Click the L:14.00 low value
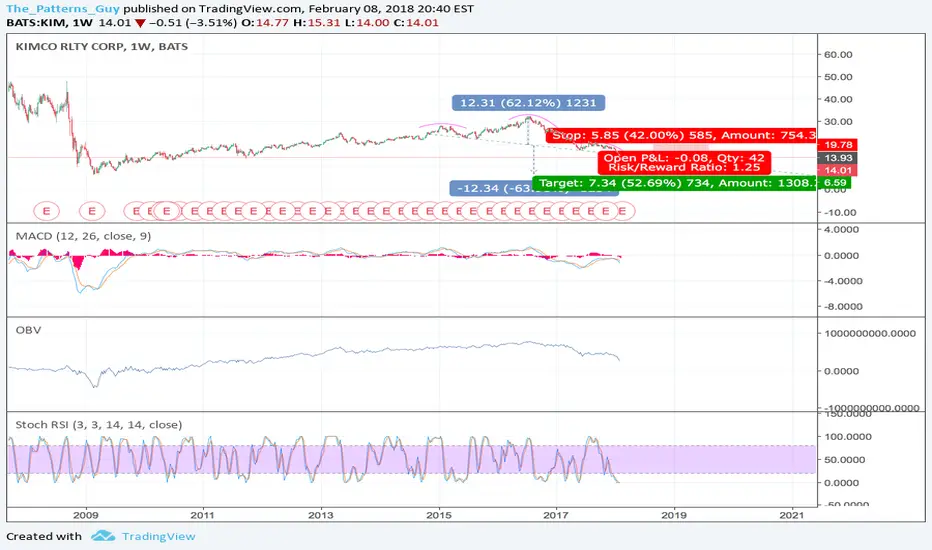 [x=367, y=23]
